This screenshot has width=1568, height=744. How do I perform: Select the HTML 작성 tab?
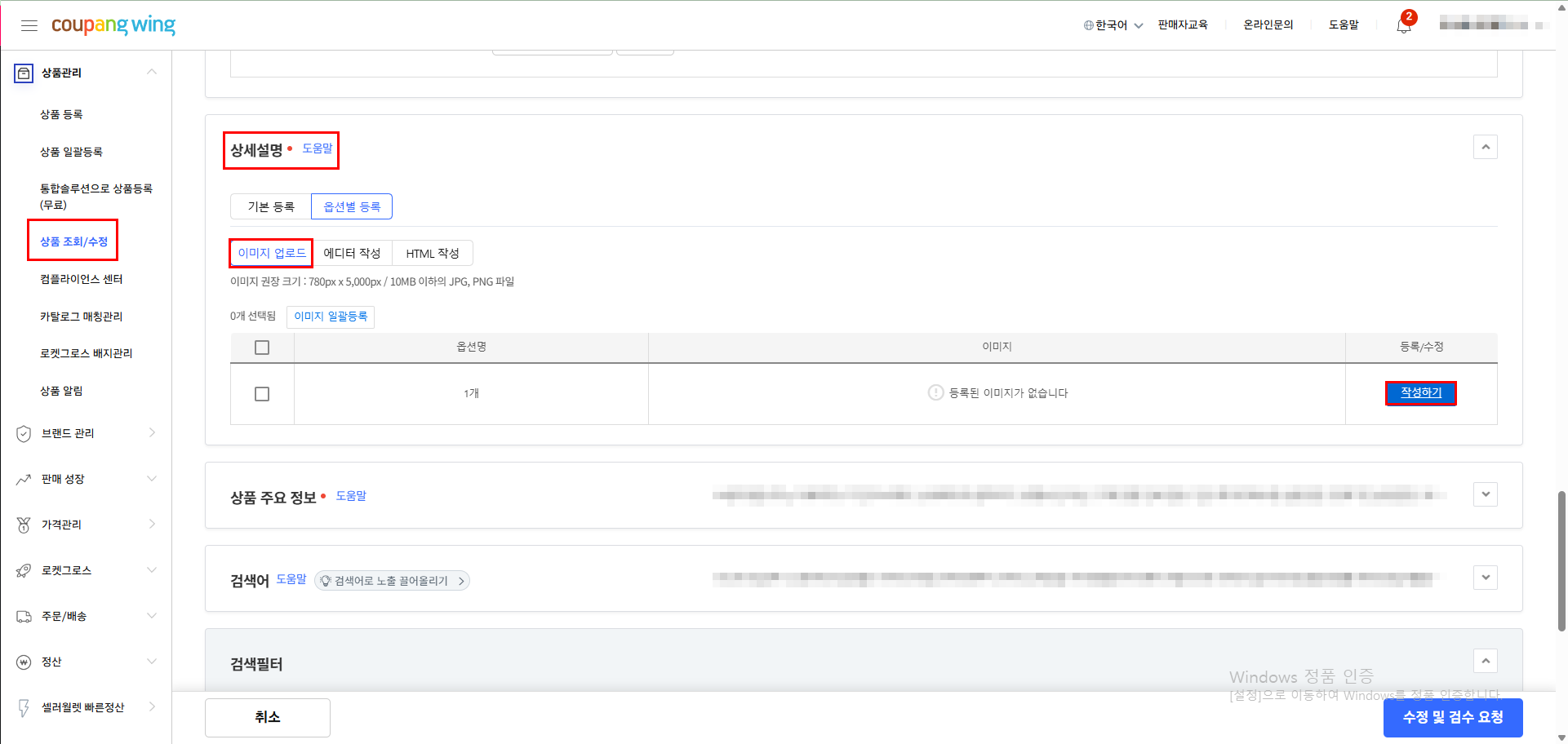click(433, 254)
